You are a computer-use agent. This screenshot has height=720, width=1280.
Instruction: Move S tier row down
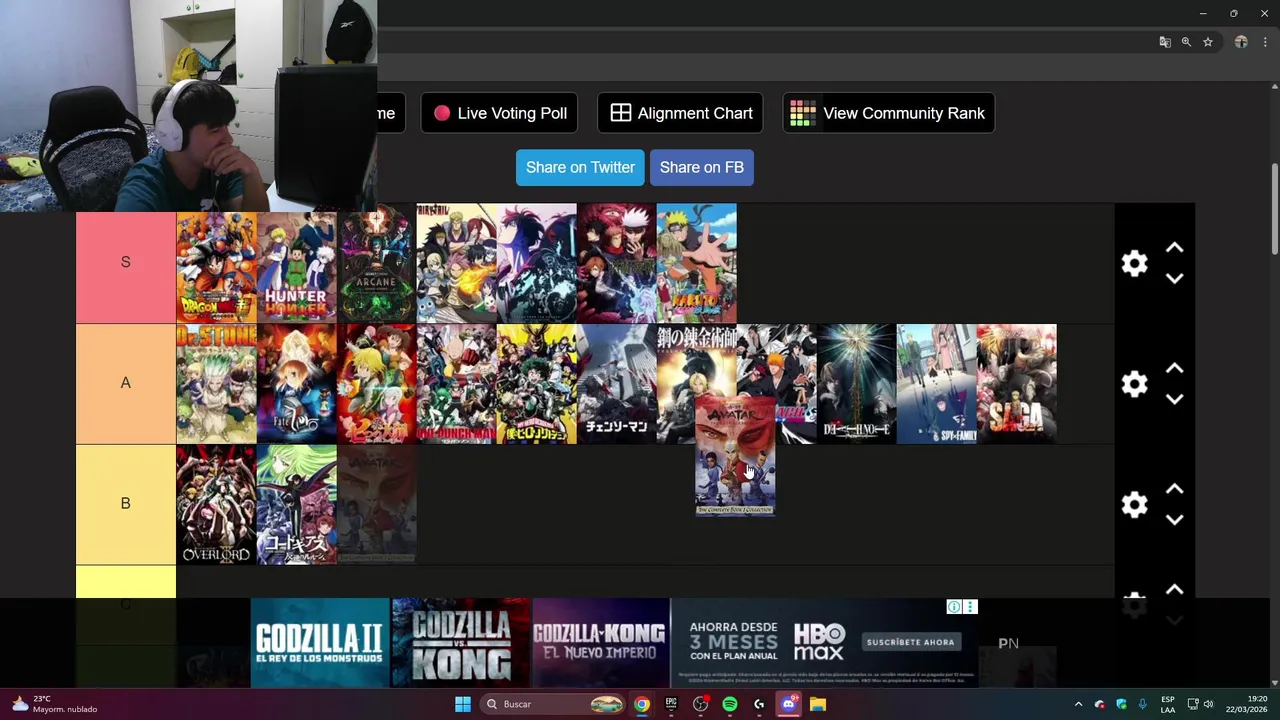[1174, 278]
